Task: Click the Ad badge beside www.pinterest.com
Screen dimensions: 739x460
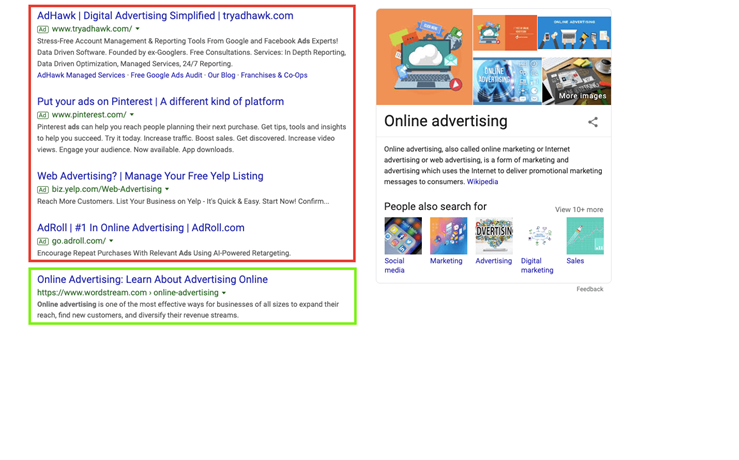Action: pos(43,115)
